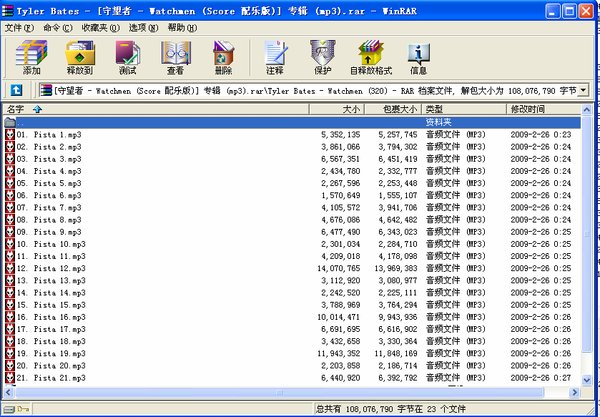Open the 查看 (View) toolbar icon

pos(175,57)
